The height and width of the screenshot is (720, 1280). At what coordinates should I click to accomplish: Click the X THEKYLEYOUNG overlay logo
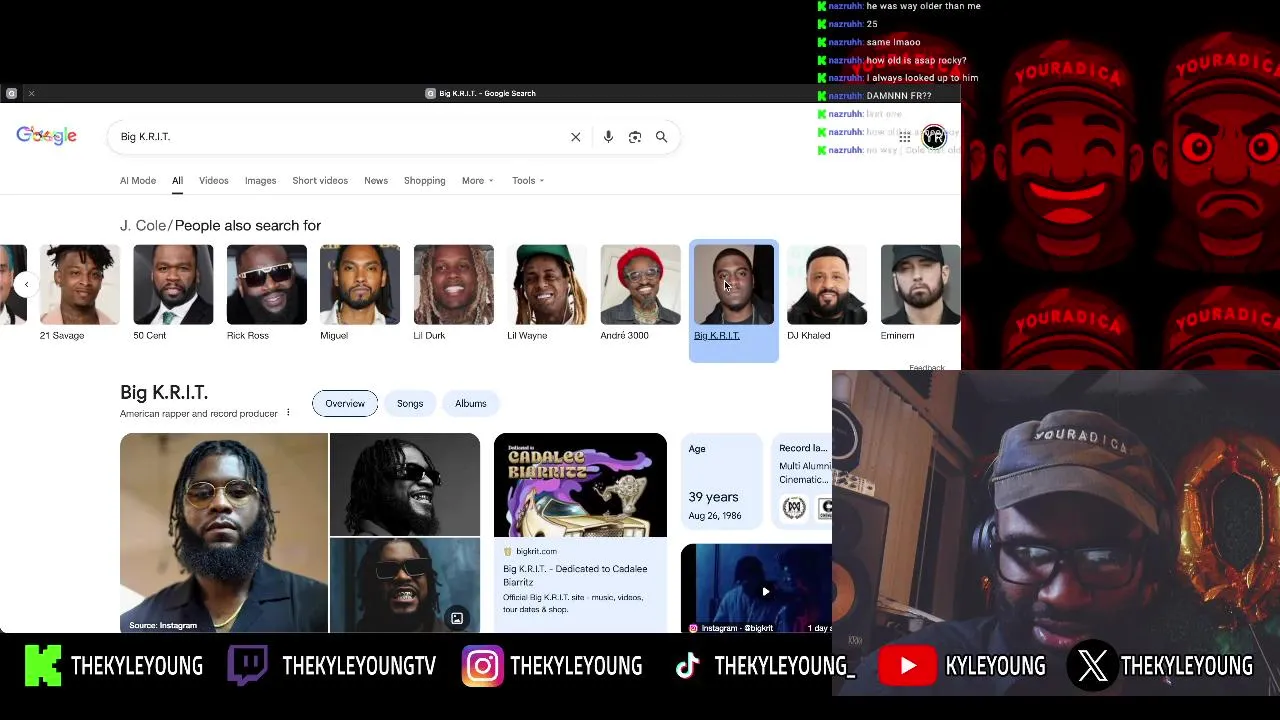1092,666
